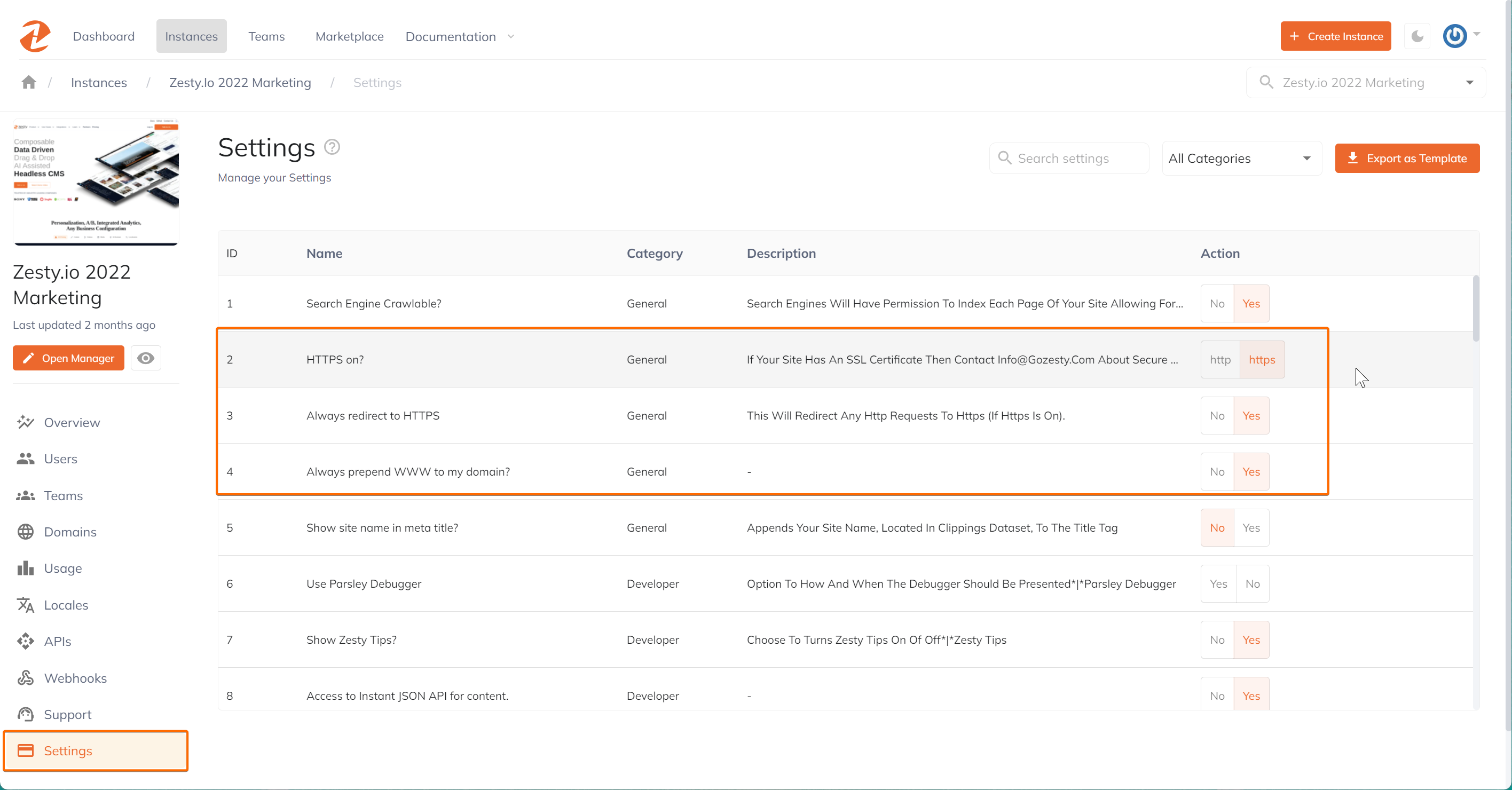Open Teams in the top navigation
The image size is (1512, 790).
266,36
